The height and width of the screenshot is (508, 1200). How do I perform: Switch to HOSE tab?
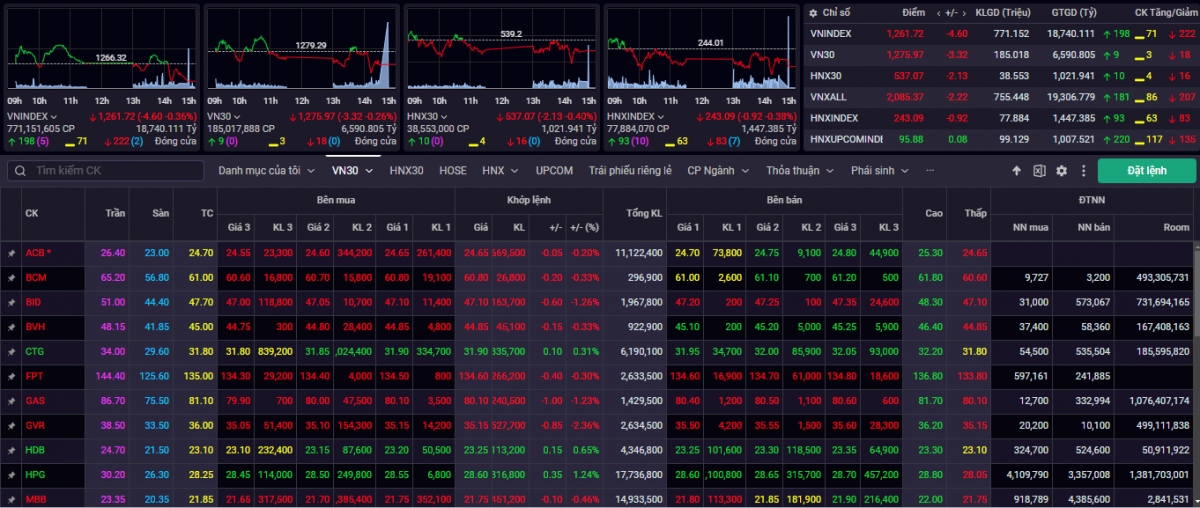pos(453,171)
